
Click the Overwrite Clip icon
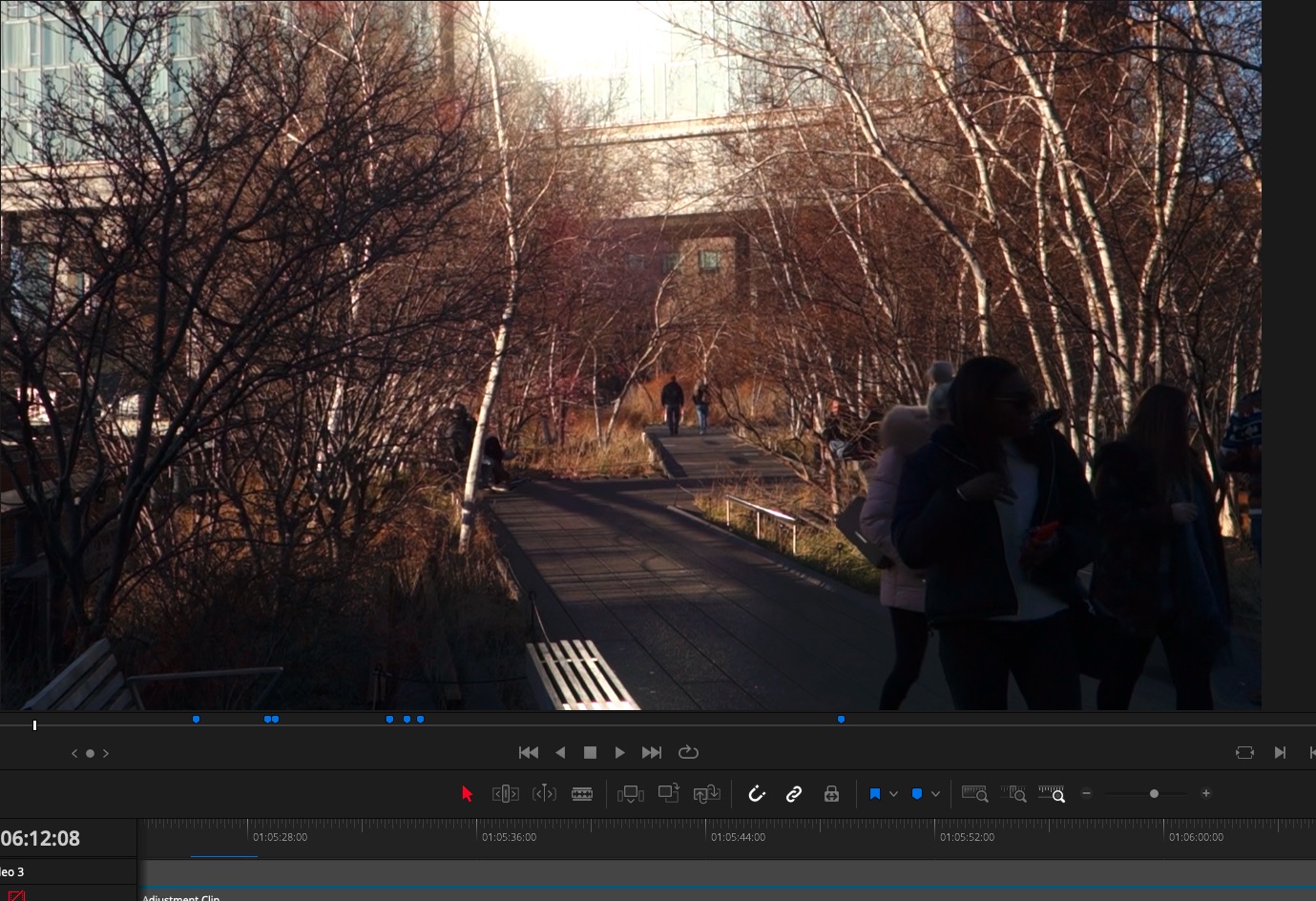668,793
